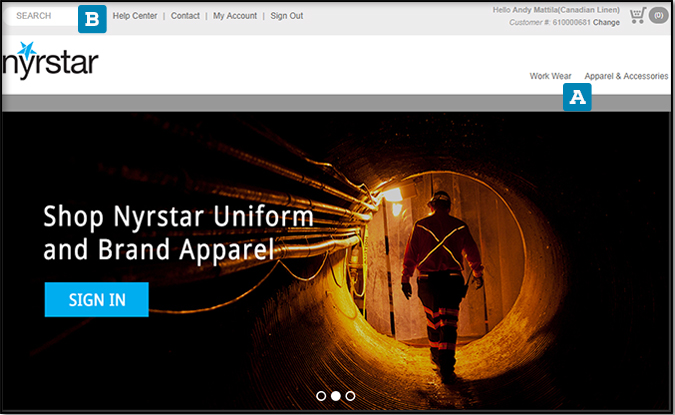Viewport: 675px width, 415px height.
Task: Click the Sign Out link
Action: 287,16
